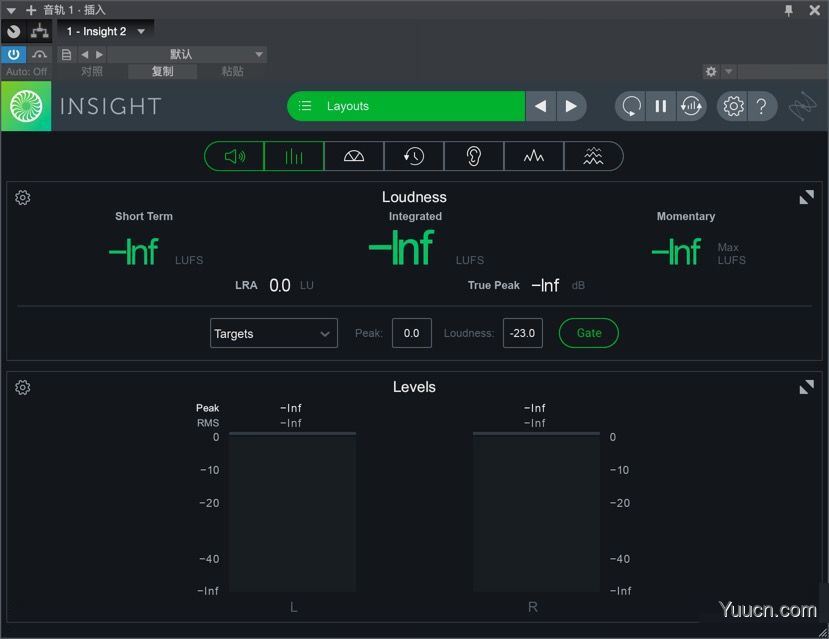This screenshot has height=639, width=829.
Task: Click the 复制 copy button
Action: pos(162,71)
